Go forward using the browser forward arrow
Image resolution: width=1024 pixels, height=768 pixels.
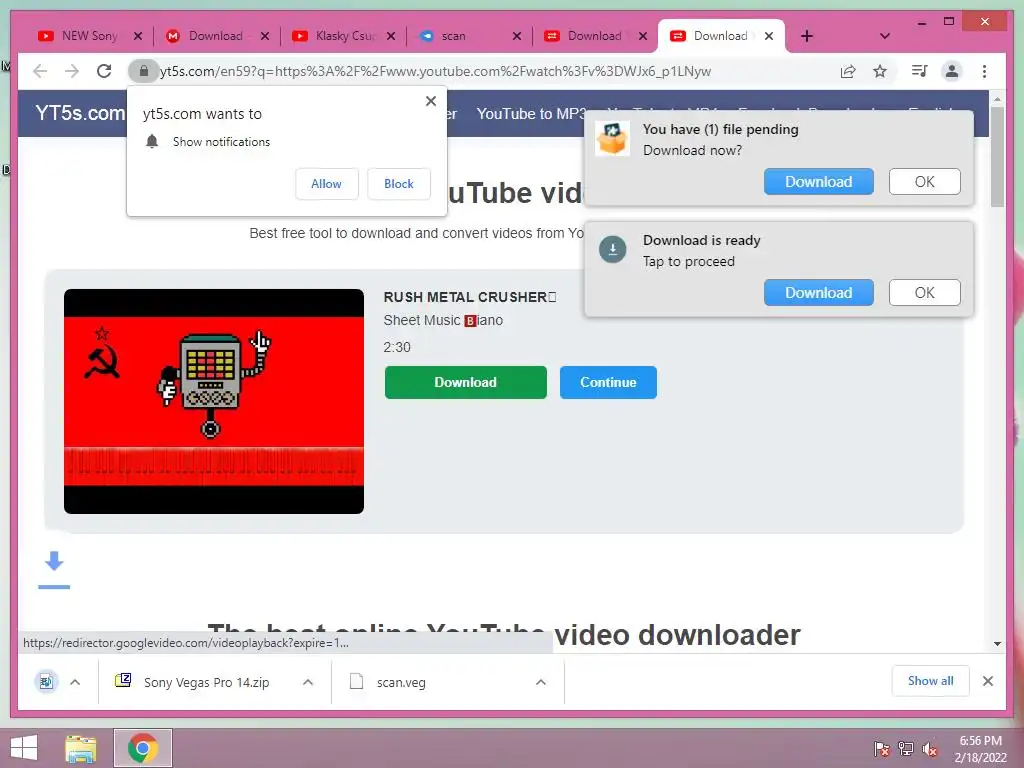click(72, 71)
